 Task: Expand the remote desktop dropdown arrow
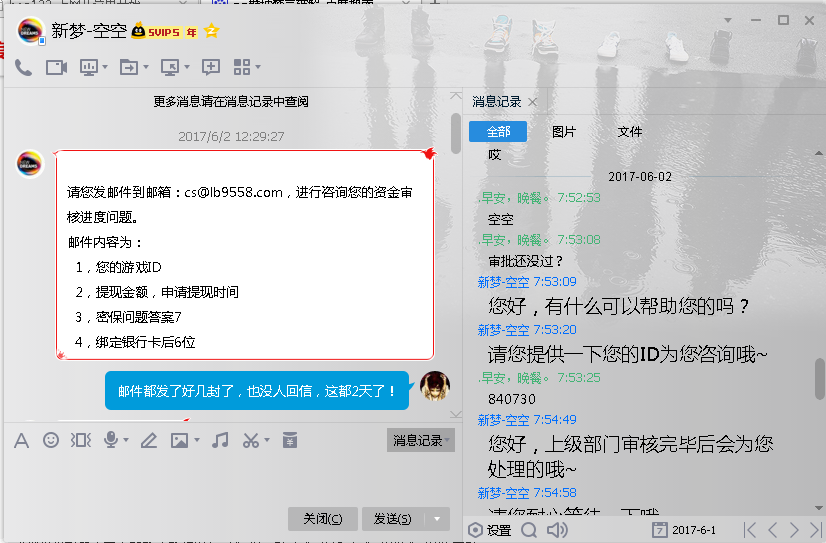[186, 67]
